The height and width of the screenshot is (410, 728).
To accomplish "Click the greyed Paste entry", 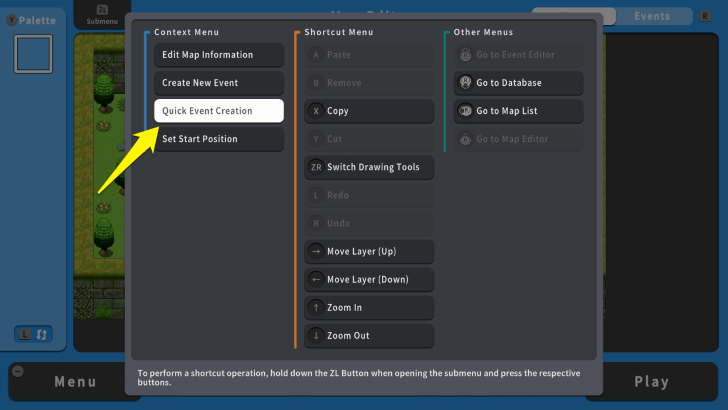I will 369,55.
